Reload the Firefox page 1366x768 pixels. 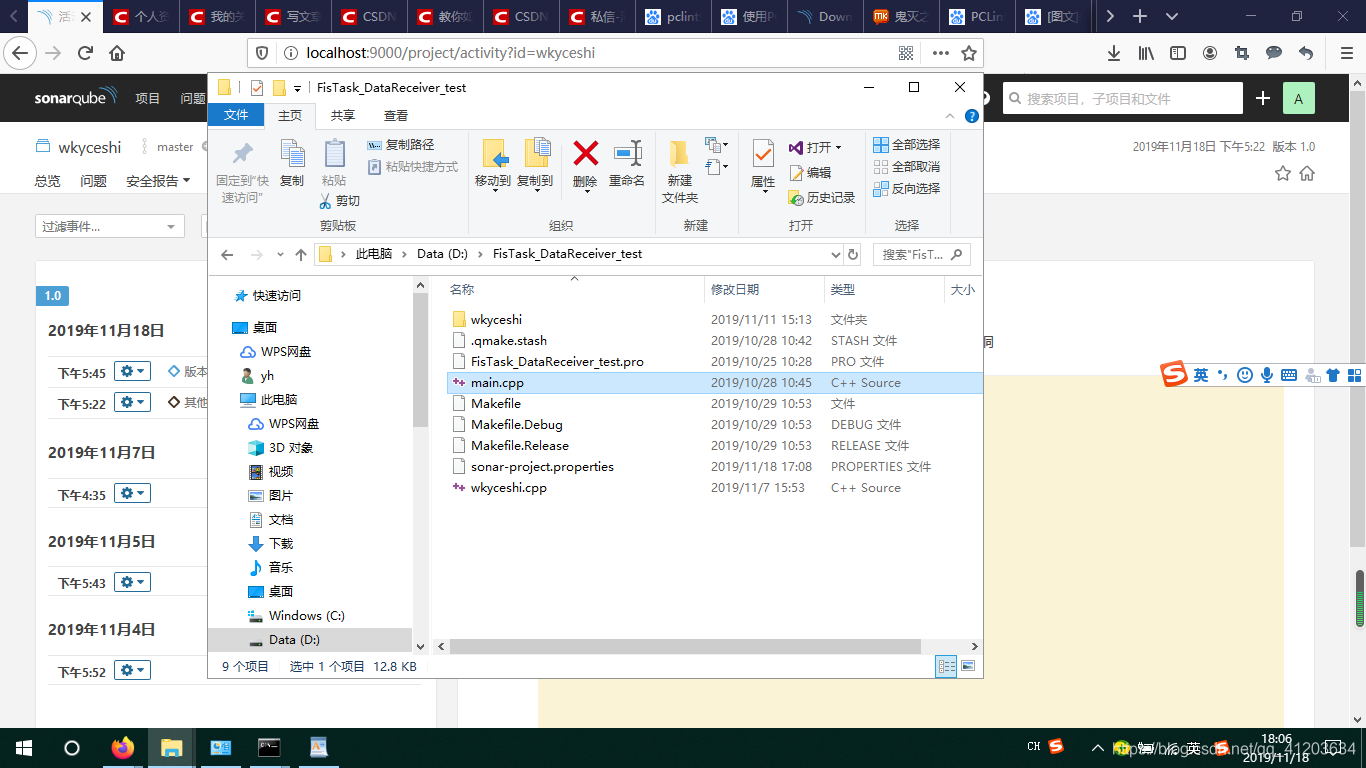[x=85, y=53]
